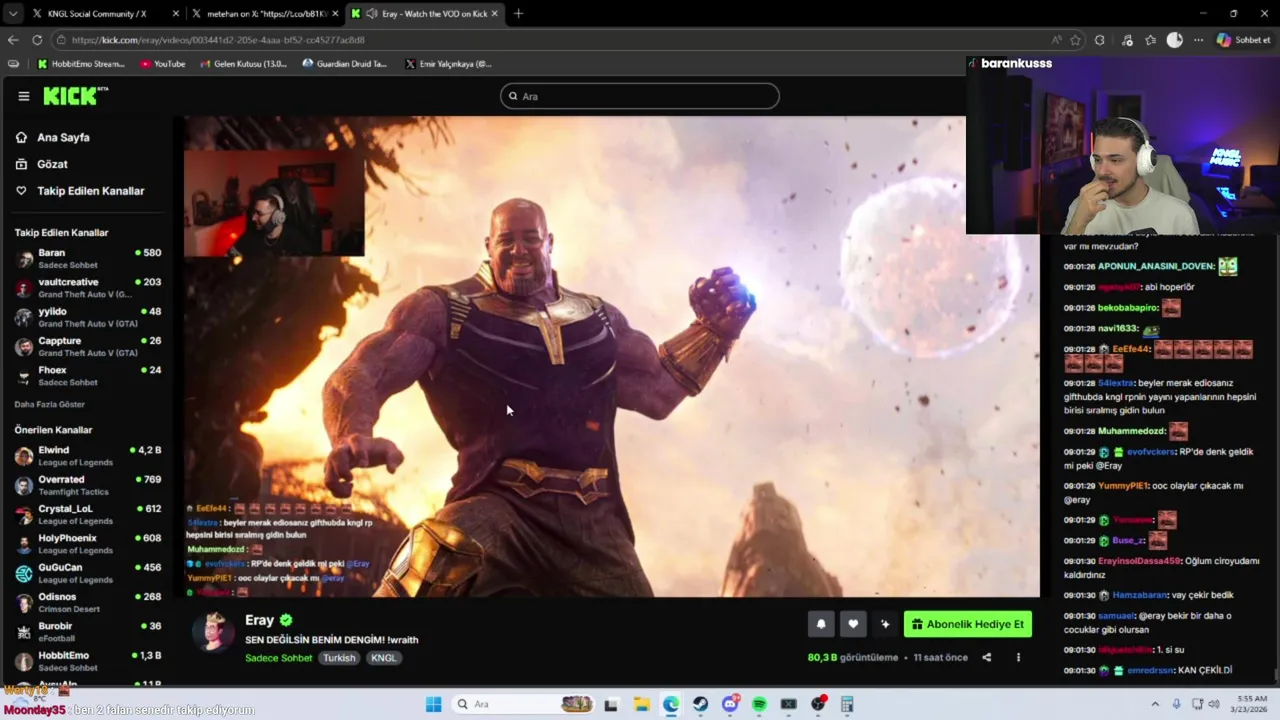Click Abonelik Hediye Et button
Image resolution: width=1280 pixels, height=720 pixels.
point(967,624)
